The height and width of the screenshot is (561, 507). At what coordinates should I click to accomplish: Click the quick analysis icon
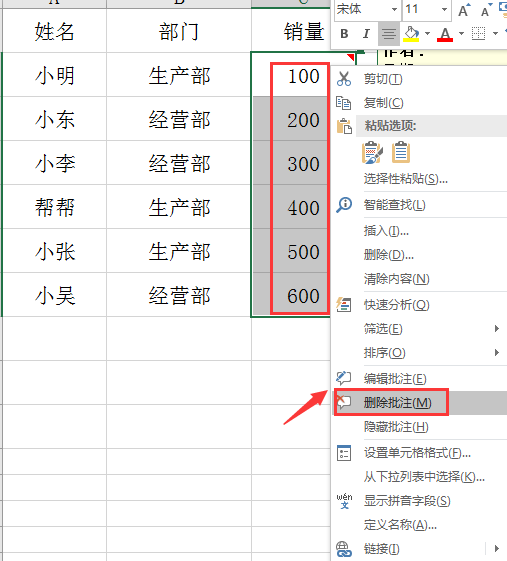[343, 305]
